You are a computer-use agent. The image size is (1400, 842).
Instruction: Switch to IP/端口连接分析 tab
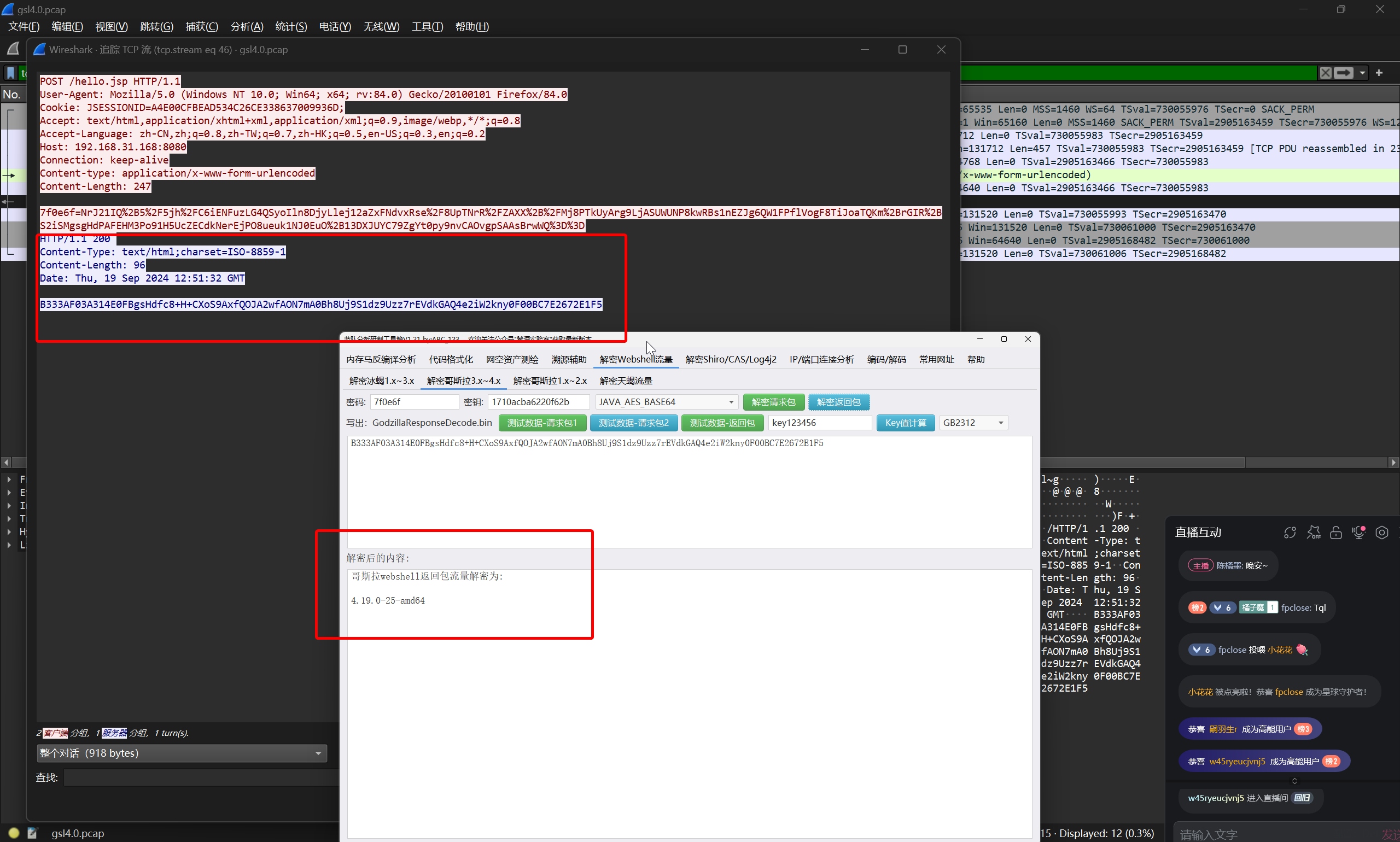(x=822, y=359)
